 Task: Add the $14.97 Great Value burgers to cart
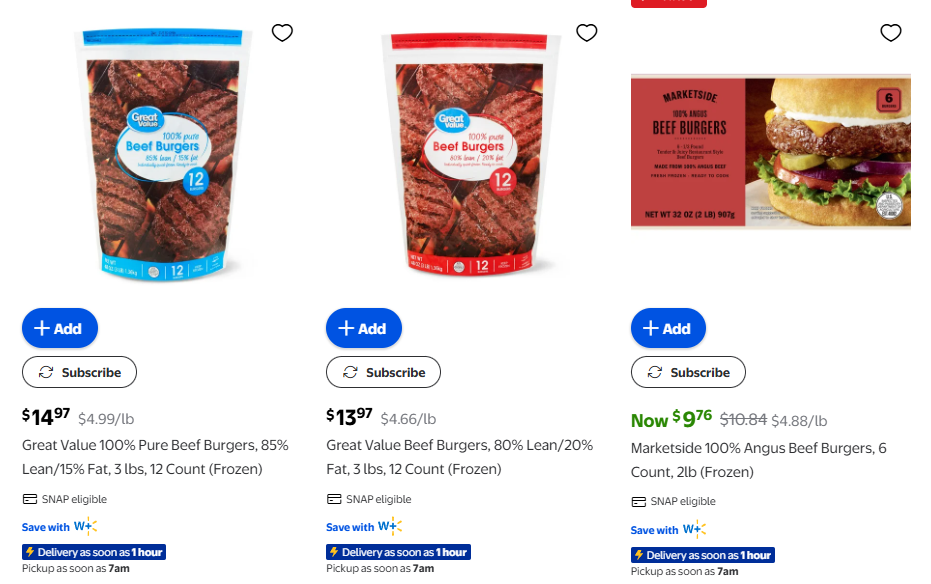point(60,328)
